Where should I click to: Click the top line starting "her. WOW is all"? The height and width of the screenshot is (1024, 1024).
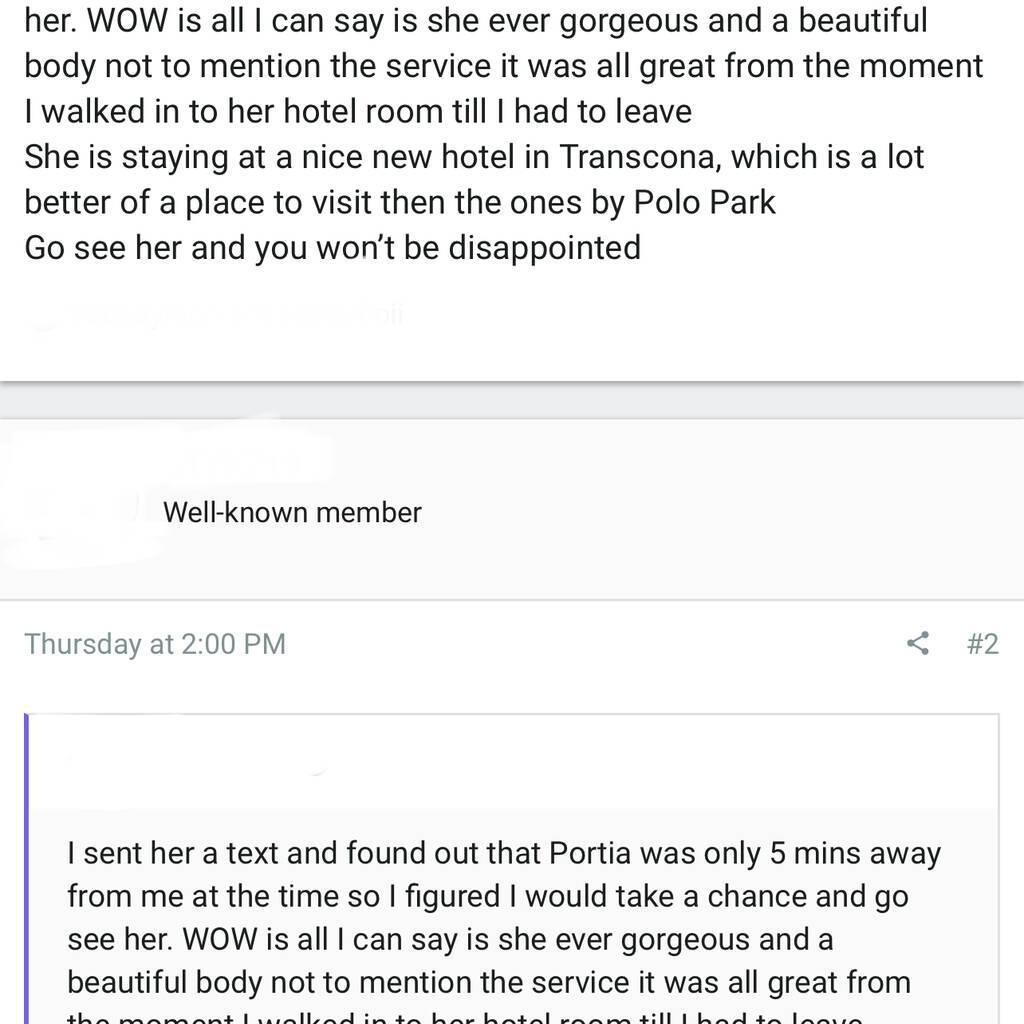click(475, 20)
